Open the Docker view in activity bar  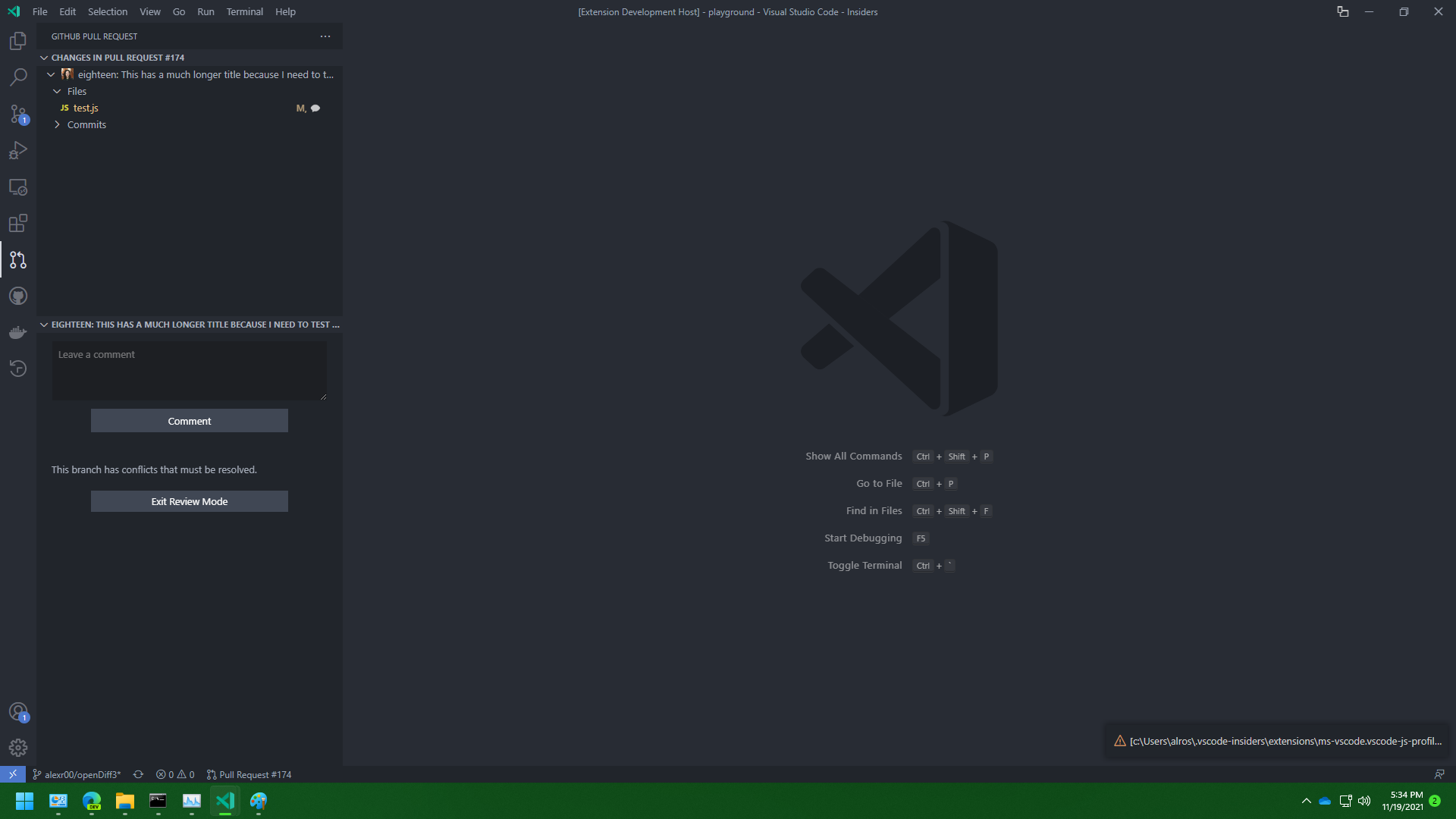(x=18, y=332)
